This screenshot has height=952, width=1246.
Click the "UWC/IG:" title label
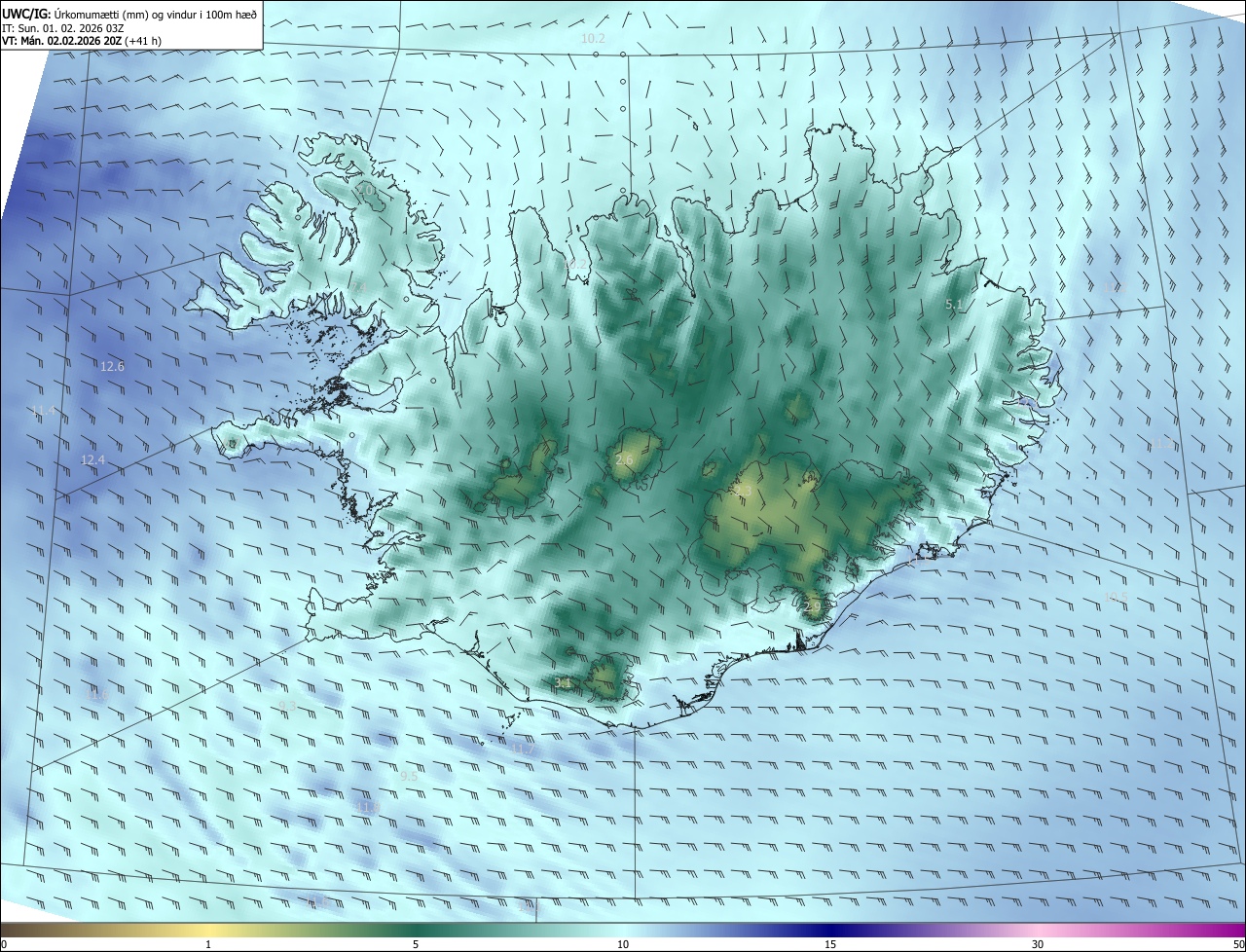27,14
